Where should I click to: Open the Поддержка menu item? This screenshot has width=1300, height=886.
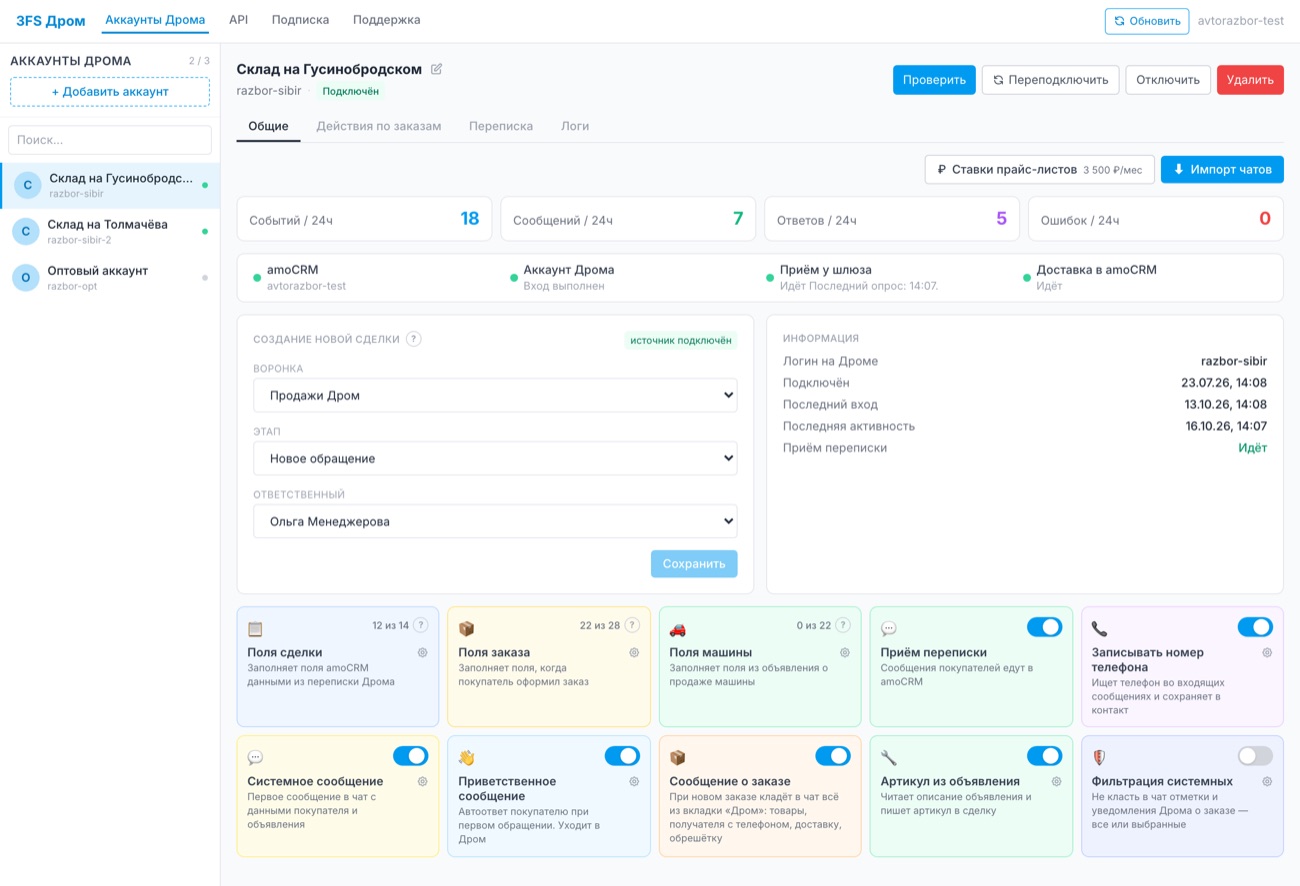(387, 19)
